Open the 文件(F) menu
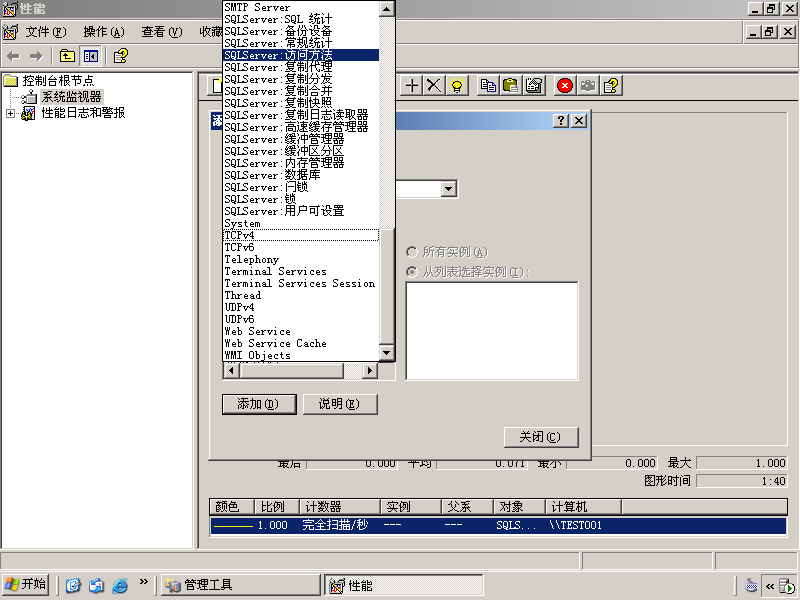The image size is (800, 600). tap(46, 32)
